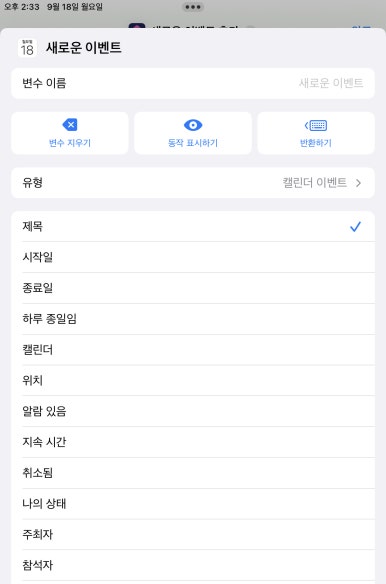Pick 주최자 from the list
Image resolution: width=386 pixels, height=584 pixels.
click(193, 534)
